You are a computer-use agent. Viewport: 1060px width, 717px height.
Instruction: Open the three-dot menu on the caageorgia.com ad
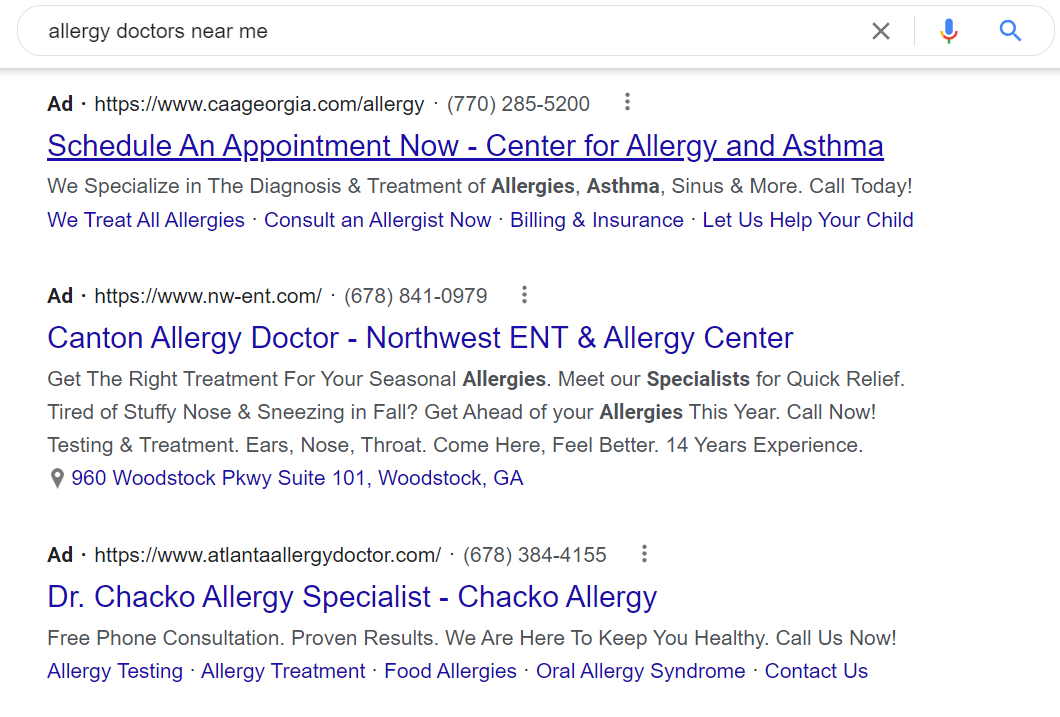pyautogui.click(x=627, y=102)
